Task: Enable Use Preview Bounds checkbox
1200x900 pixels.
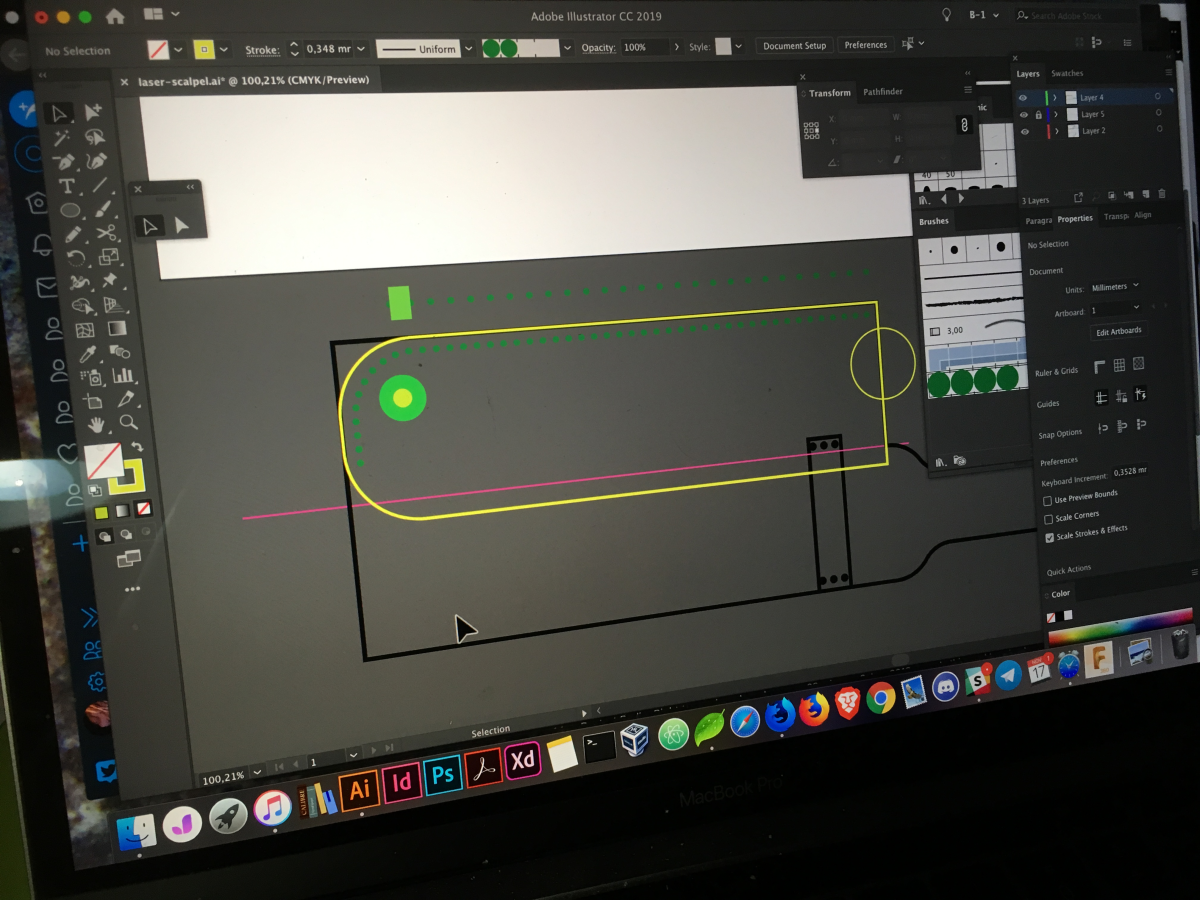Action: coord(1048,500)
